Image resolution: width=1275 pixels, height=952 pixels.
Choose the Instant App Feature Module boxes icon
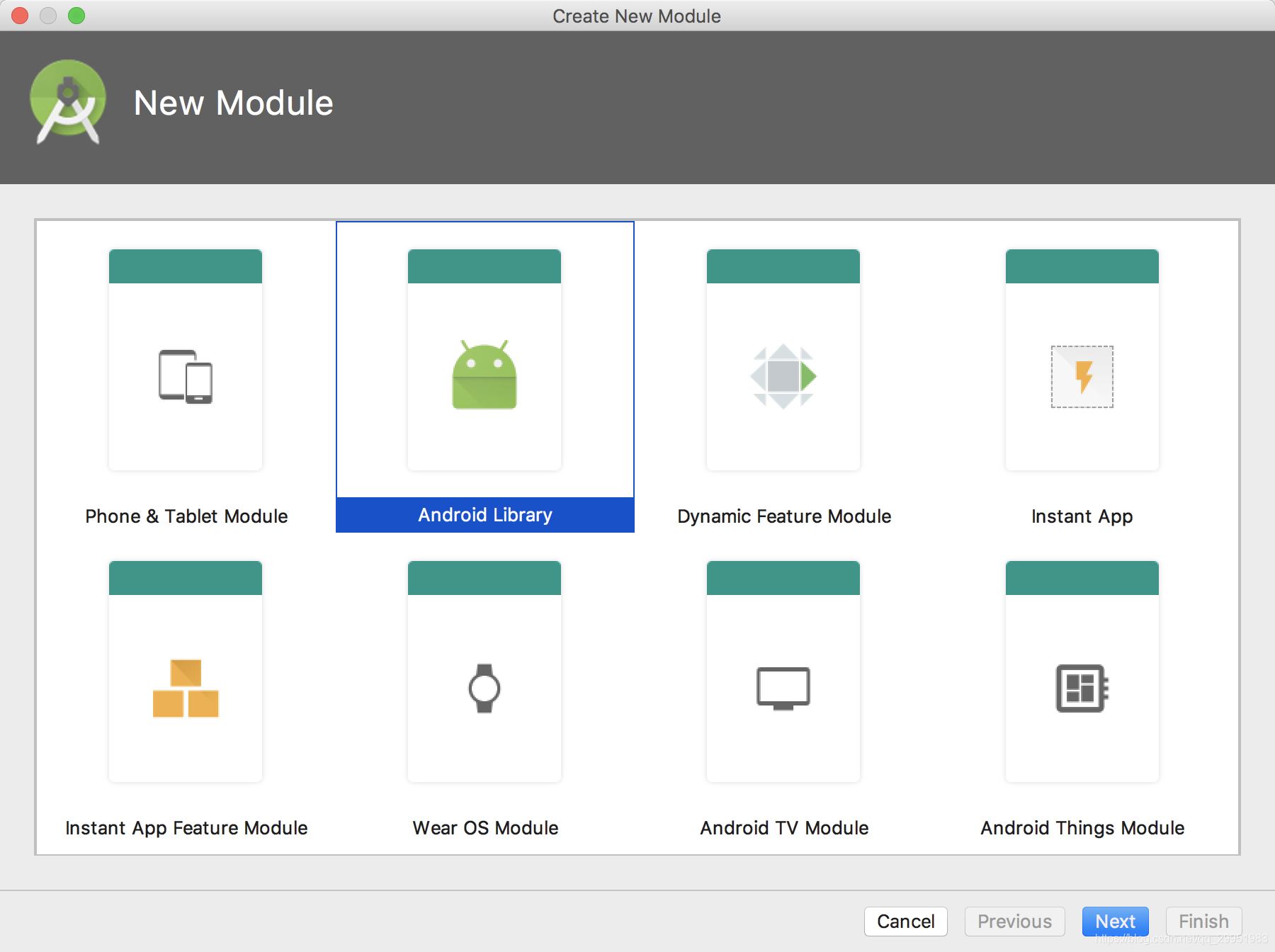[186, 688]
